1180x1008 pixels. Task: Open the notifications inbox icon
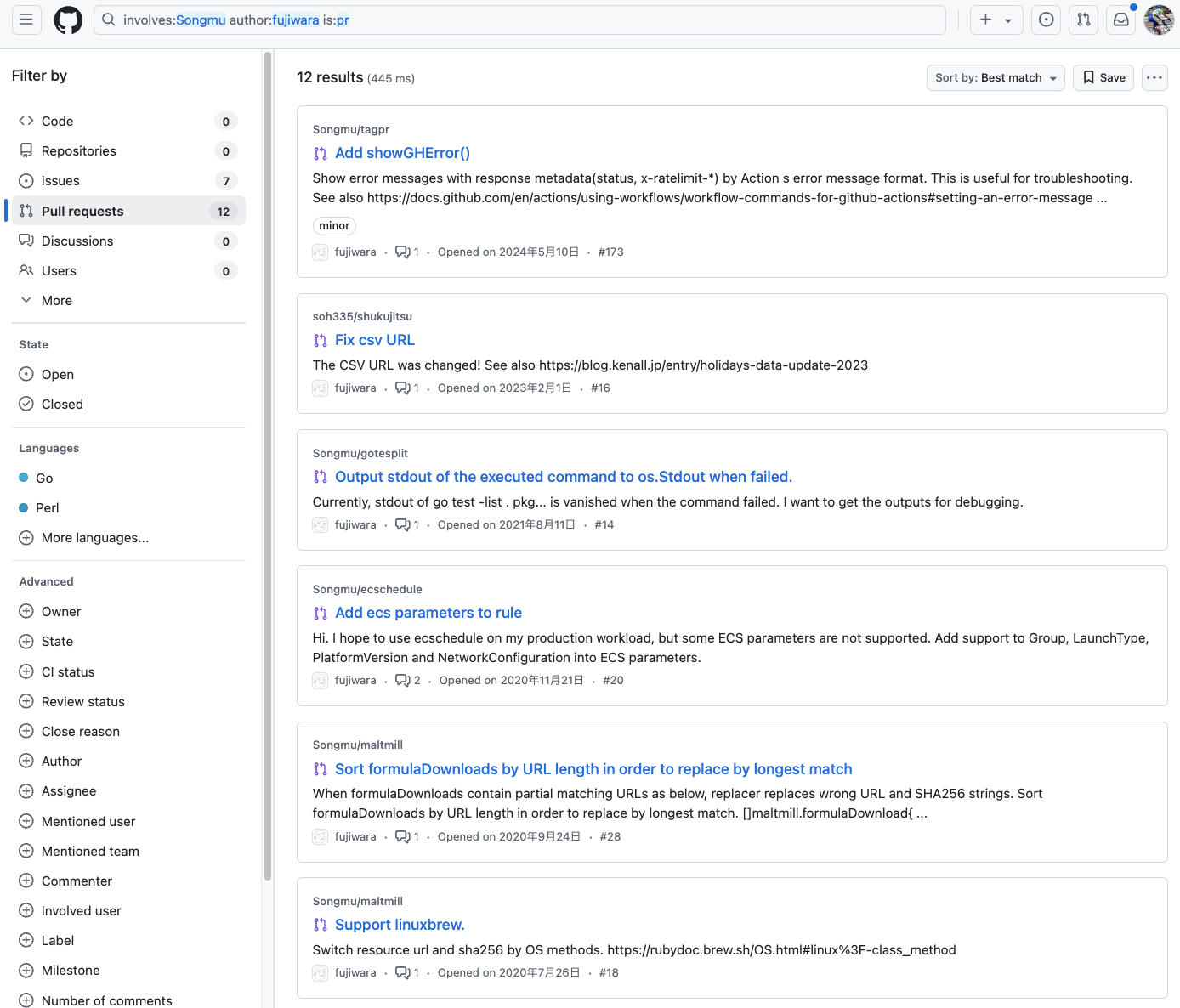pyautogui.click(x=1120, y=20)
